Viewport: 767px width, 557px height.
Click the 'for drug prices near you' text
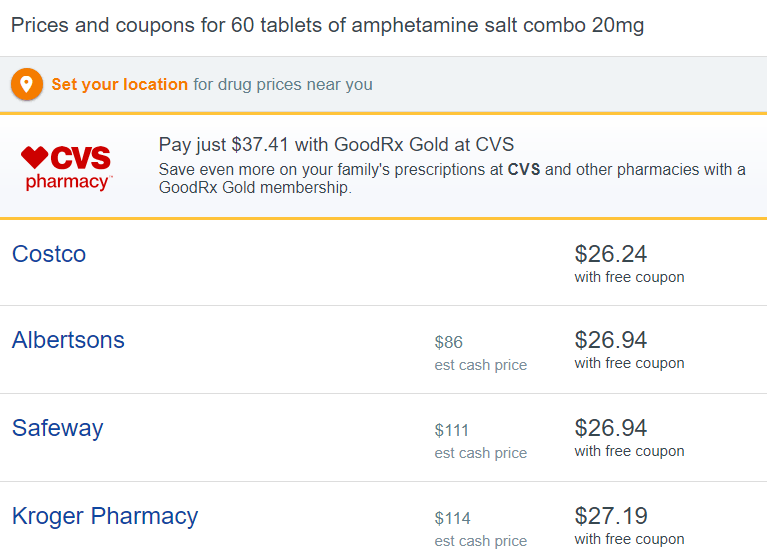tap(283, 84)
